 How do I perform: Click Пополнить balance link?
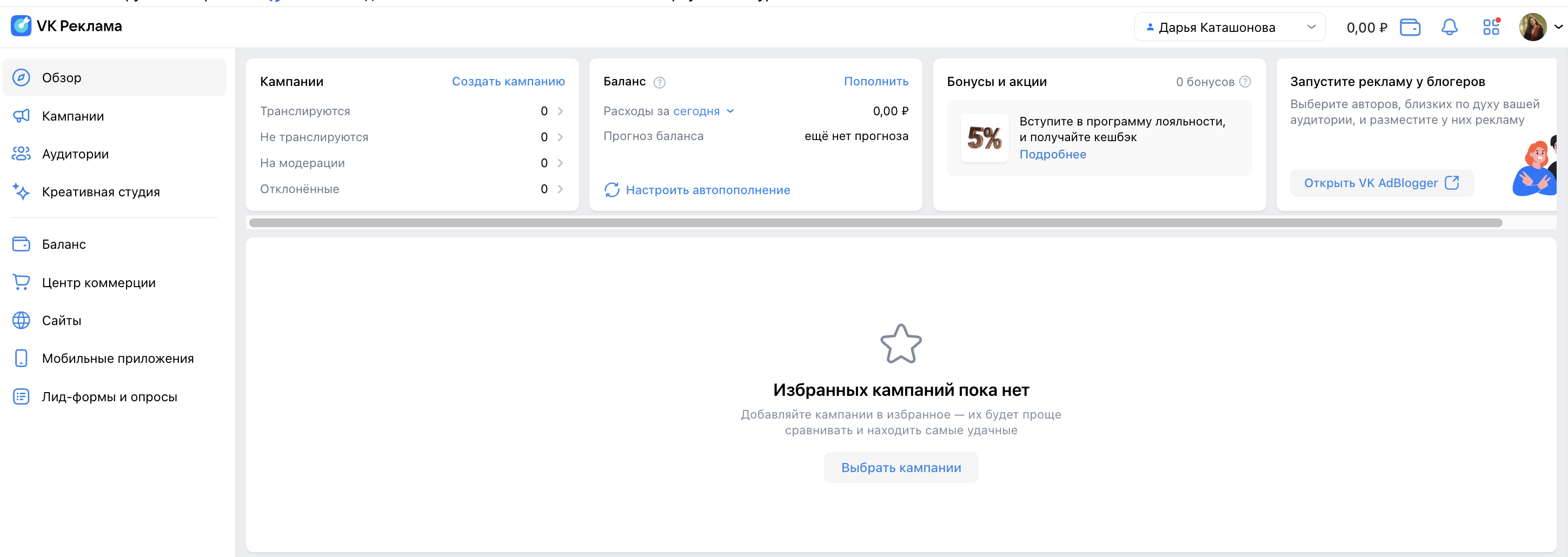coord(876,82)
